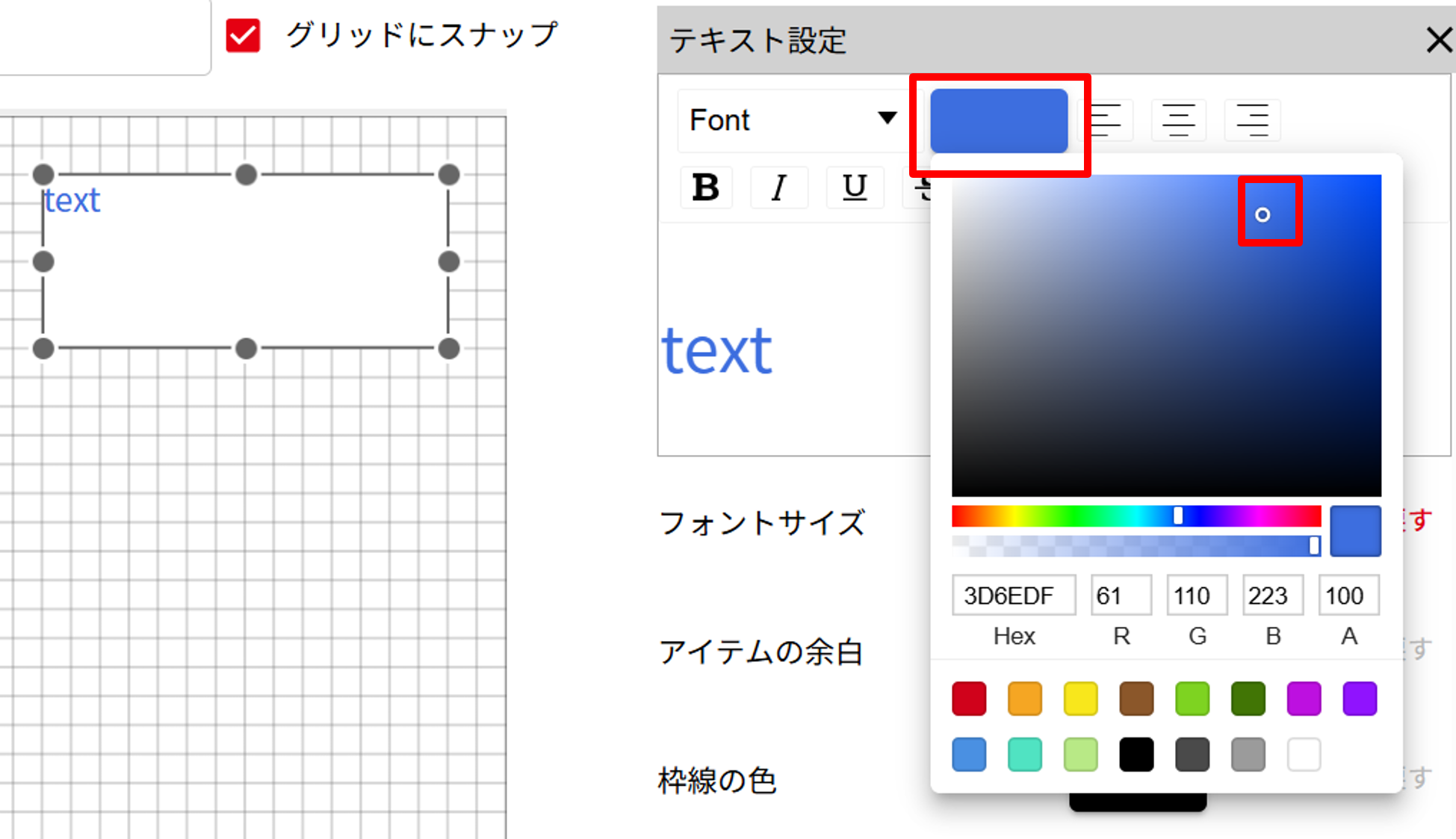The image size is (1456, 839).
Task: Pick the light gray preset swatch
Action: pyautogui.click(x=1248, y=755)
